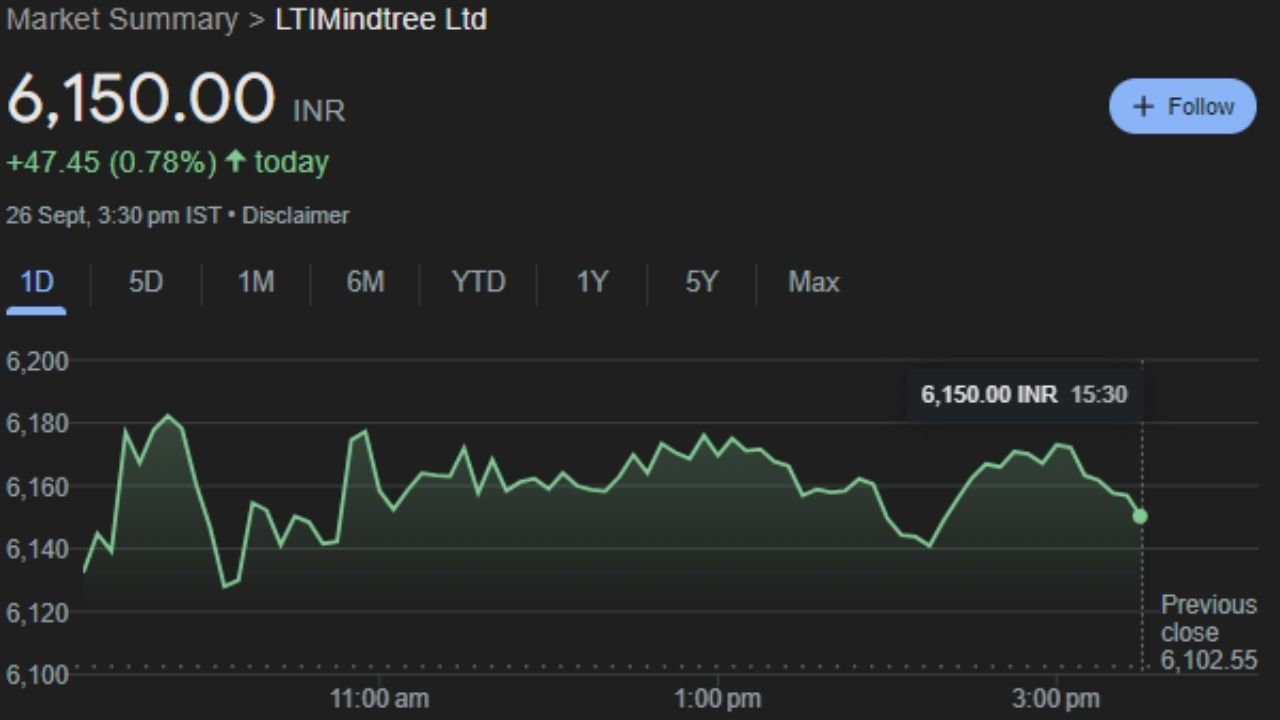Click the 6,180 y-axis label
The image size is (1280, 720).
[37, 424]
